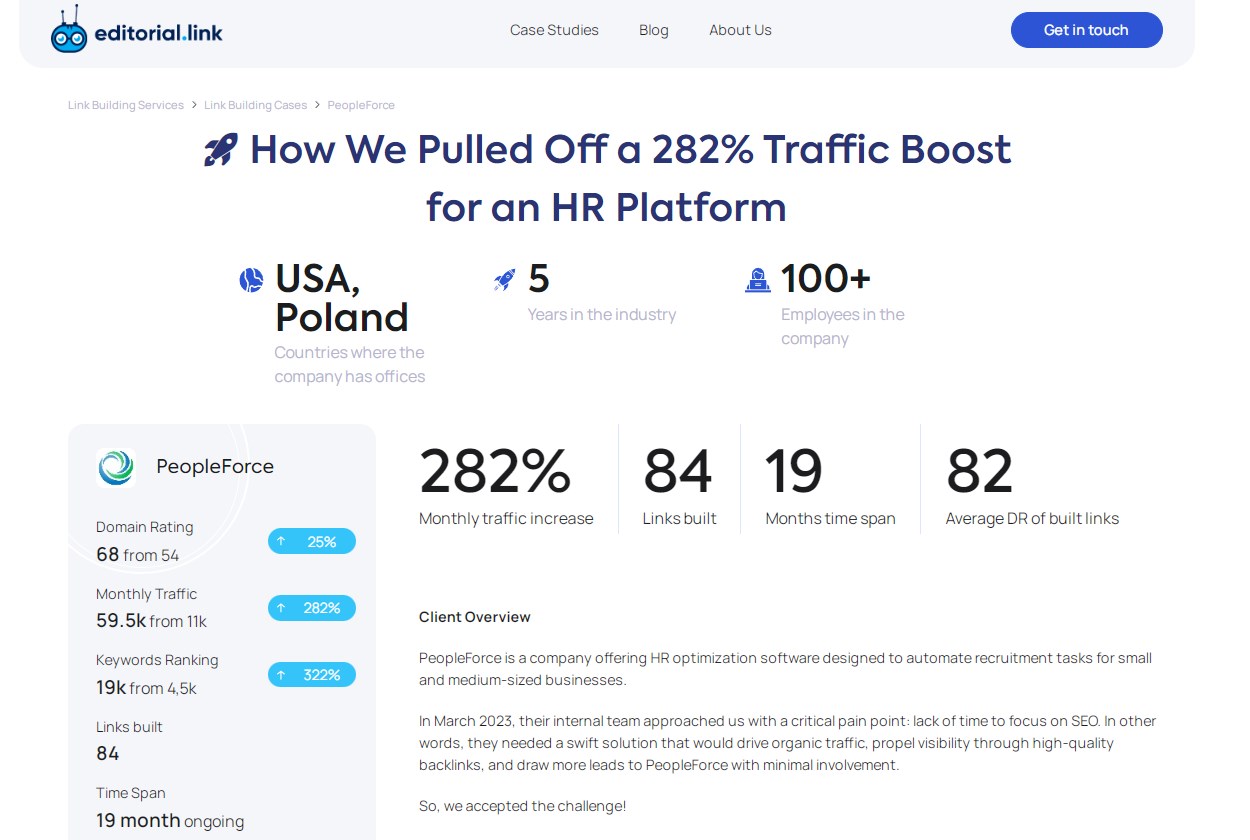Click the 'Client Overview' heading
This screenshot has width=1250, height=840.
(475, 617)
